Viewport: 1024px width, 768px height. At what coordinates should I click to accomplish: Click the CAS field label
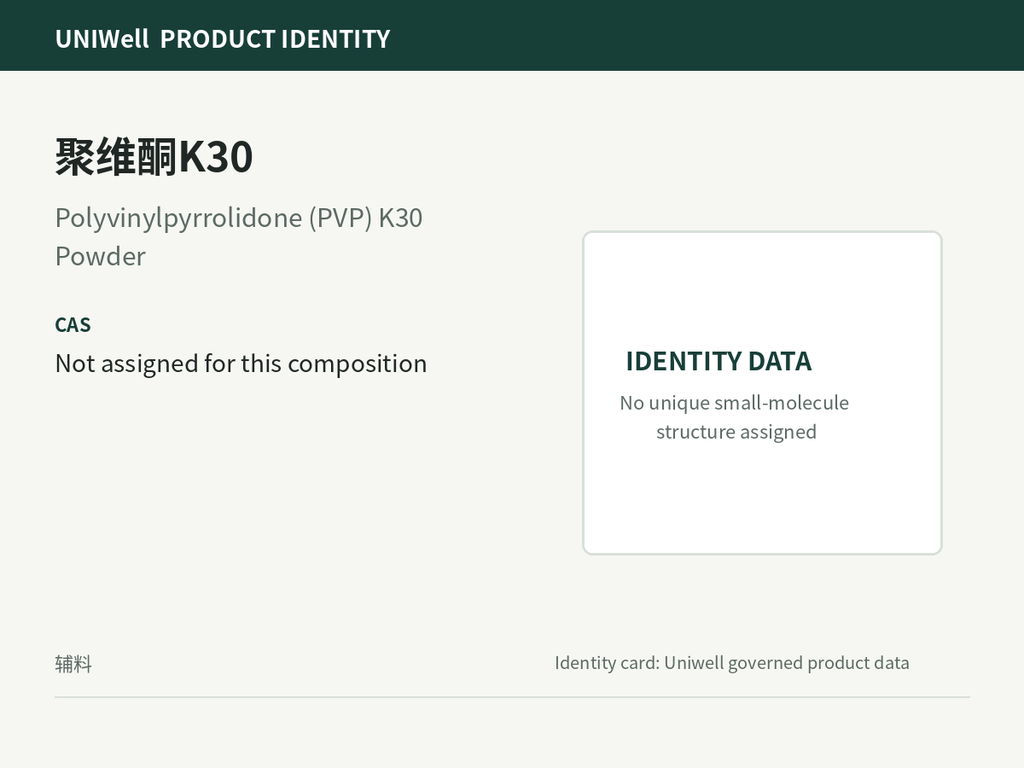tap(72, 325)
